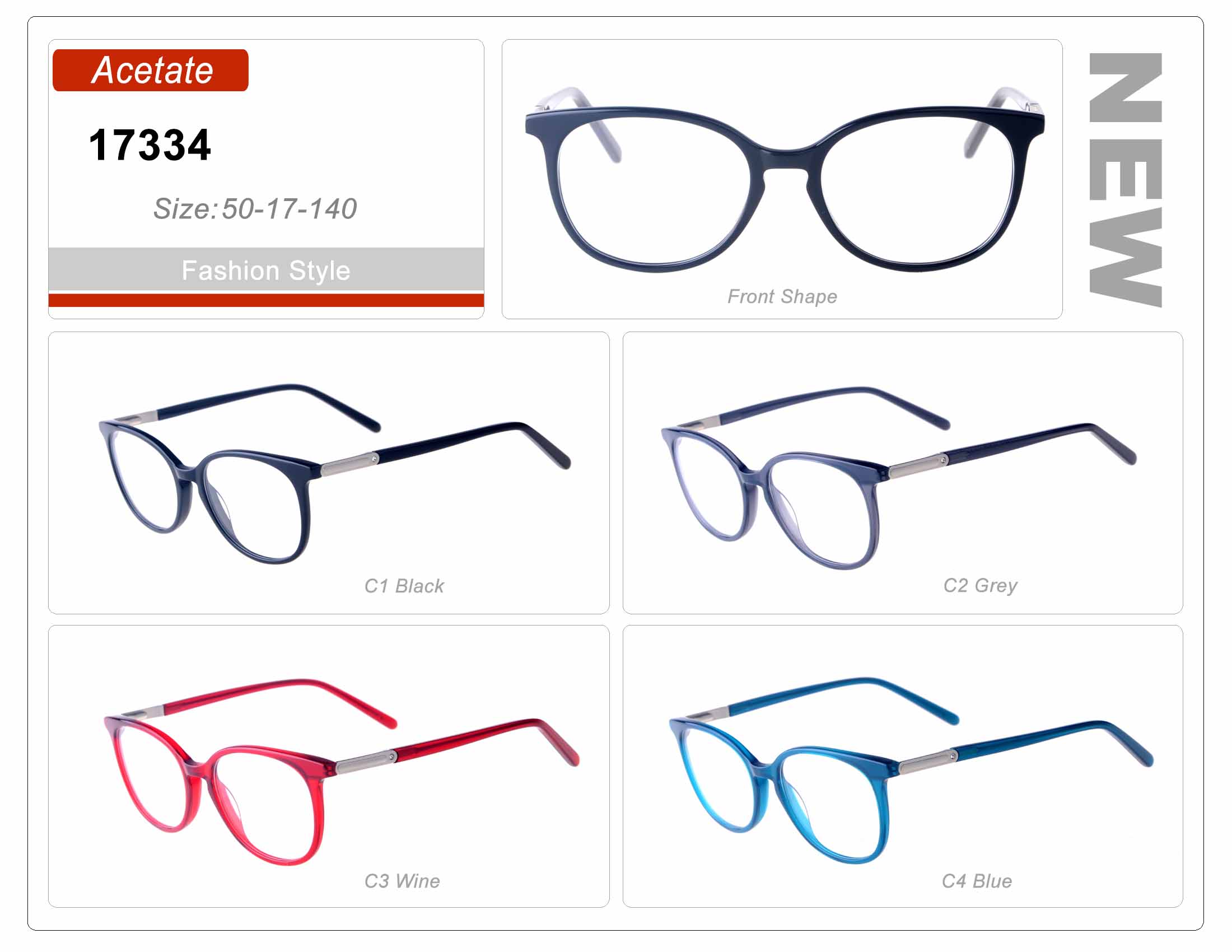Select the C4 Blue glasses thumbnail
The image size is (1232, 952).
point(912,771)
